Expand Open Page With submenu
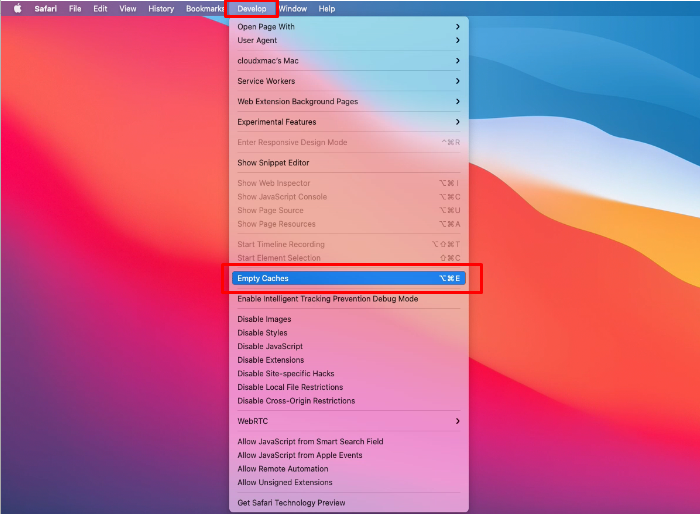 pos(349,27)
